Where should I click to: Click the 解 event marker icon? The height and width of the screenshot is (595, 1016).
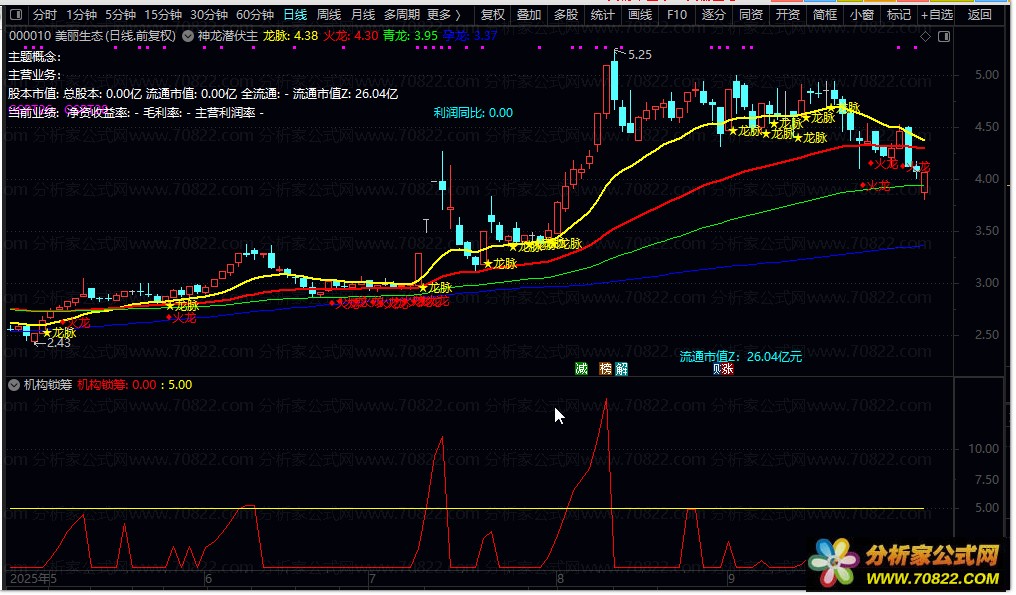[x=622, y=369]
